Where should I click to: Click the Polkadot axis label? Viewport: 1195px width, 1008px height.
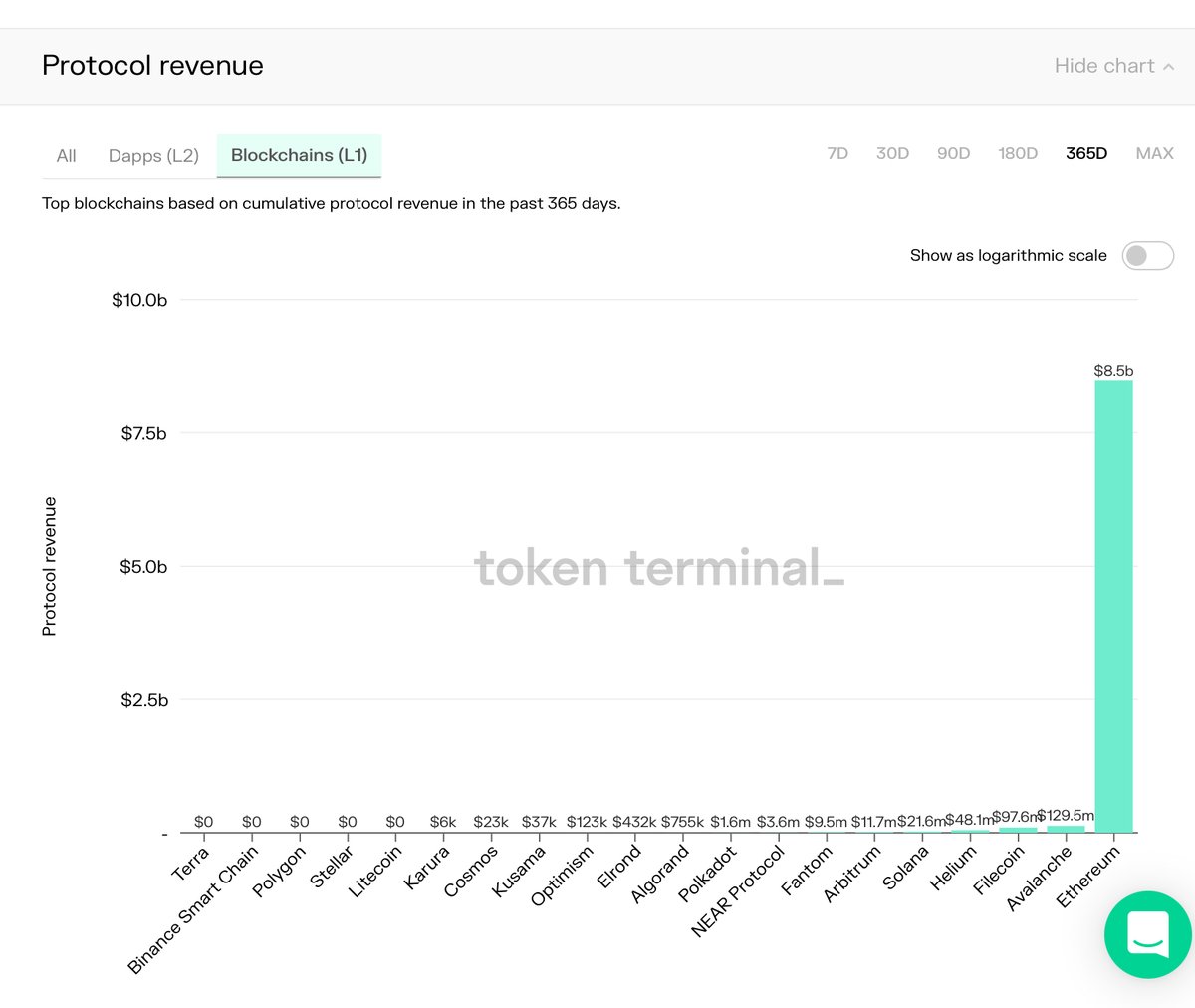click(x=708, y=874)
